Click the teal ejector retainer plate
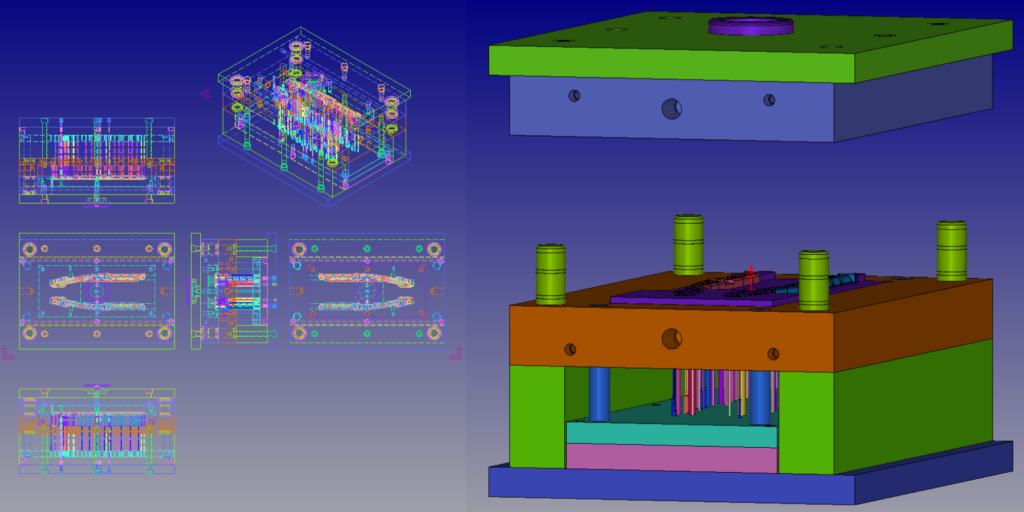 point(670,434)
